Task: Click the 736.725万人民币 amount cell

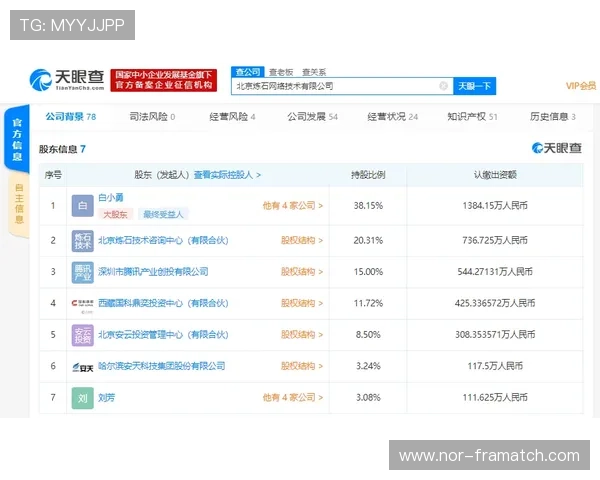Action: click(x=495, y=240)
